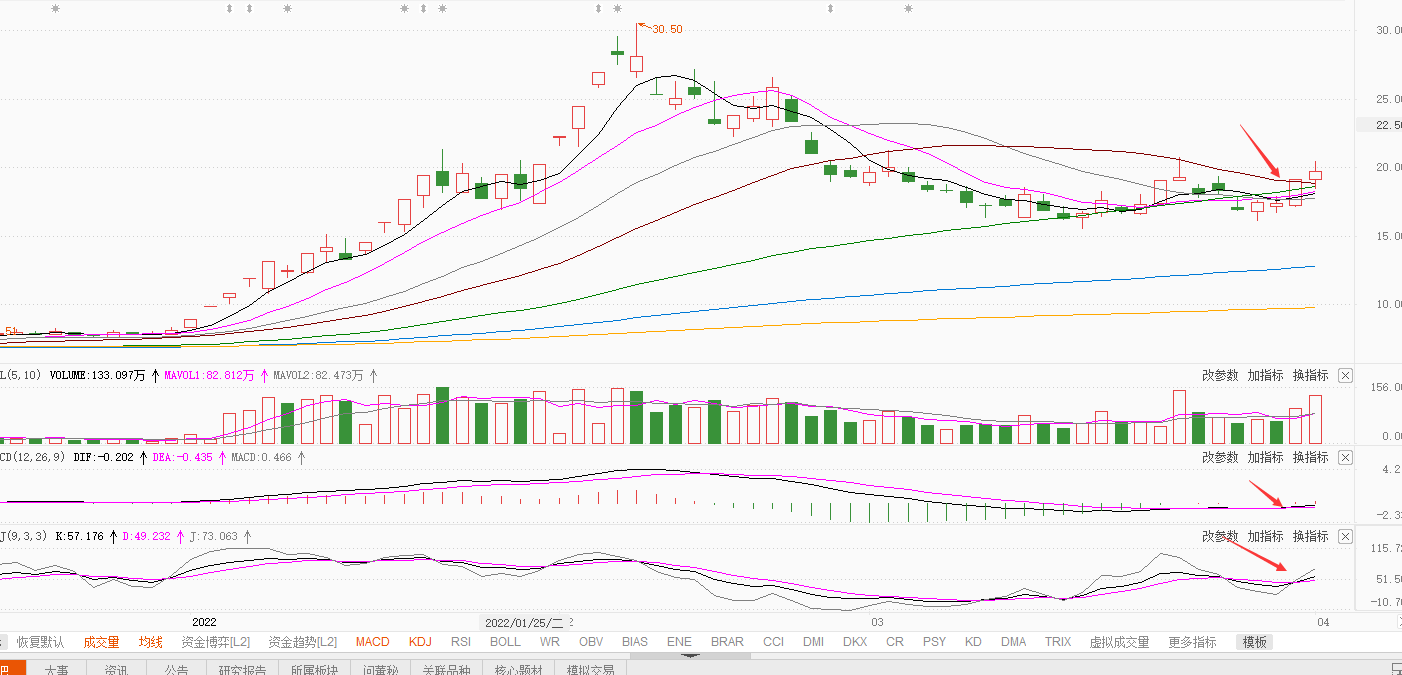Screen dimensions: 1402x675
Task: Close the volume indicator panel
Action: coord(1345,376)
